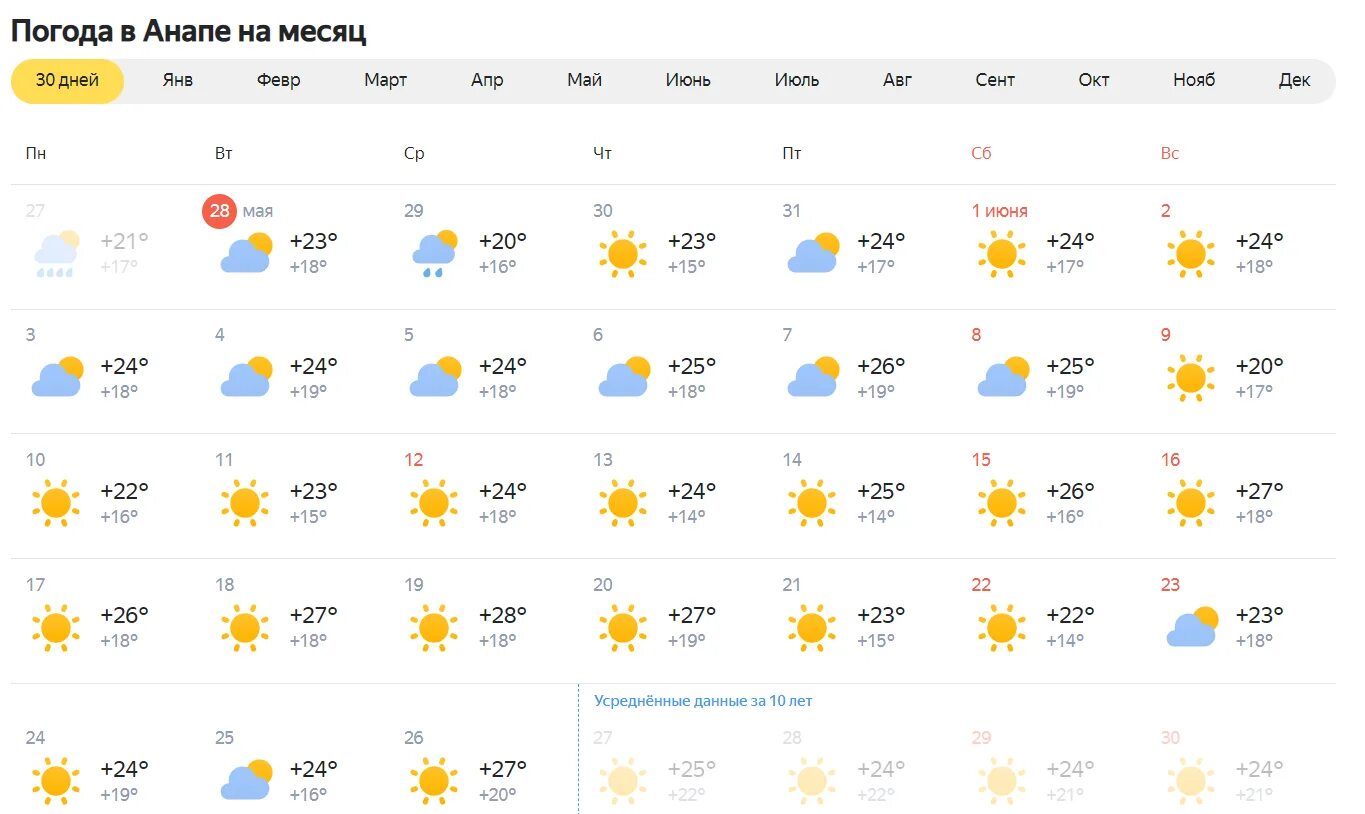Image resolution: width=1365 pixels, height=814 pixels.
Task: Click the rainy cloud icon for May 29
Action: (x=434, y=254)
